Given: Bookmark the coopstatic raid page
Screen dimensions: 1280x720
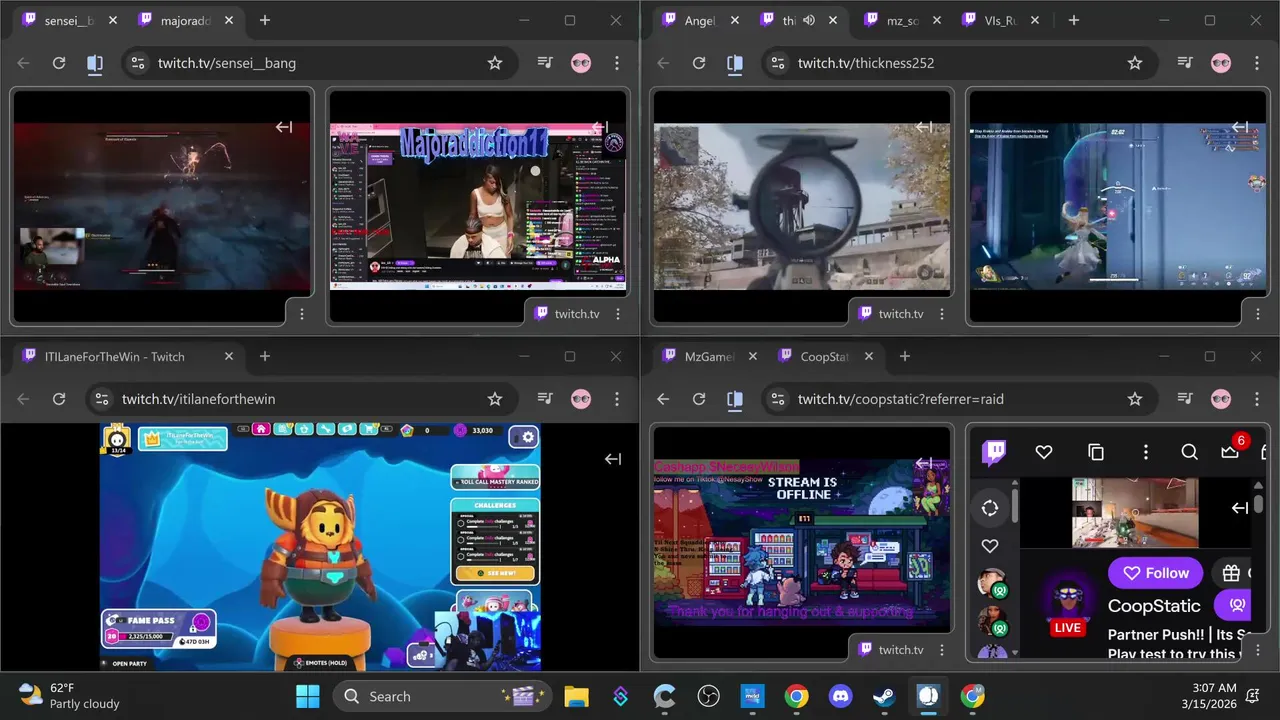Looking at the screenshot, I should point(1135,399).
